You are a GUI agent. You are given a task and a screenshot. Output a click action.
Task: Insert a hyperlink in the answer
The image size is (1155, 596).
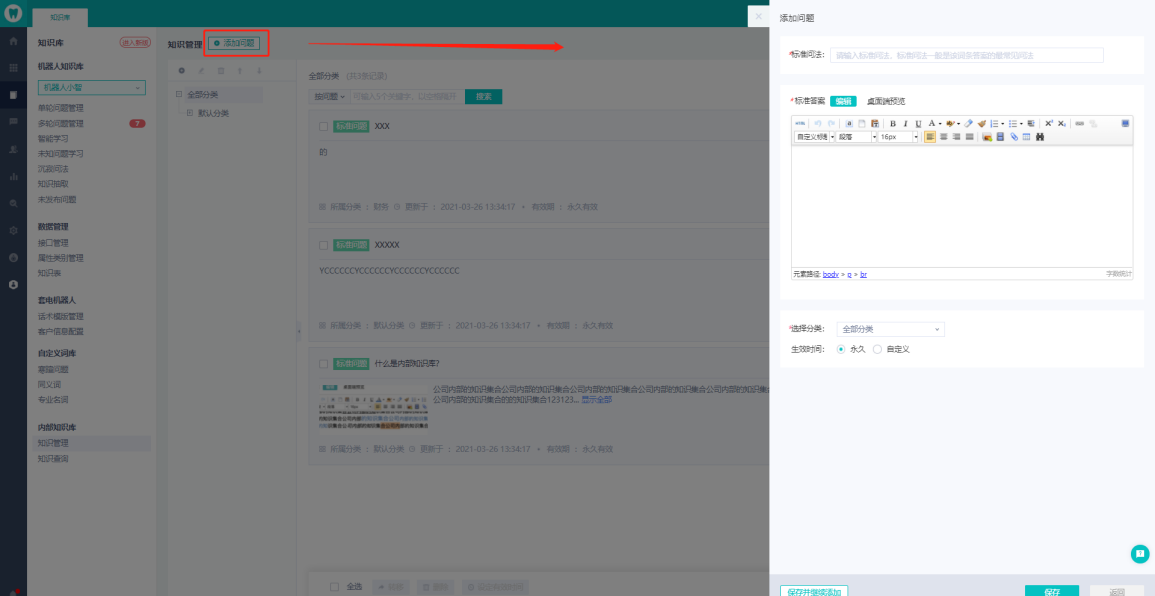pyautogui.click(x=1079, y=124)
